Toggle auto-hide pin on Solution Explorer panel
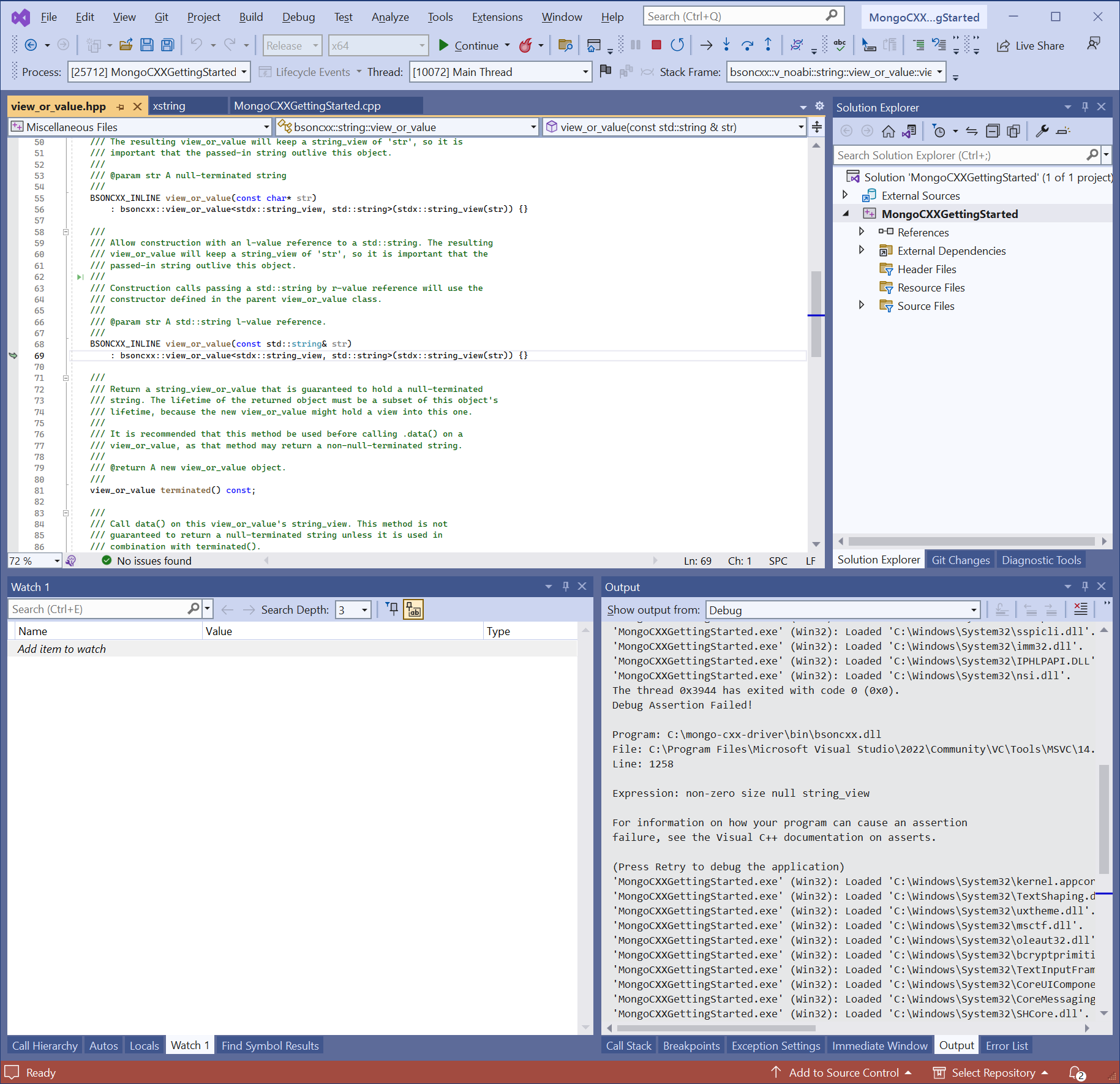1120x1084 pixels. point(1084,107)
